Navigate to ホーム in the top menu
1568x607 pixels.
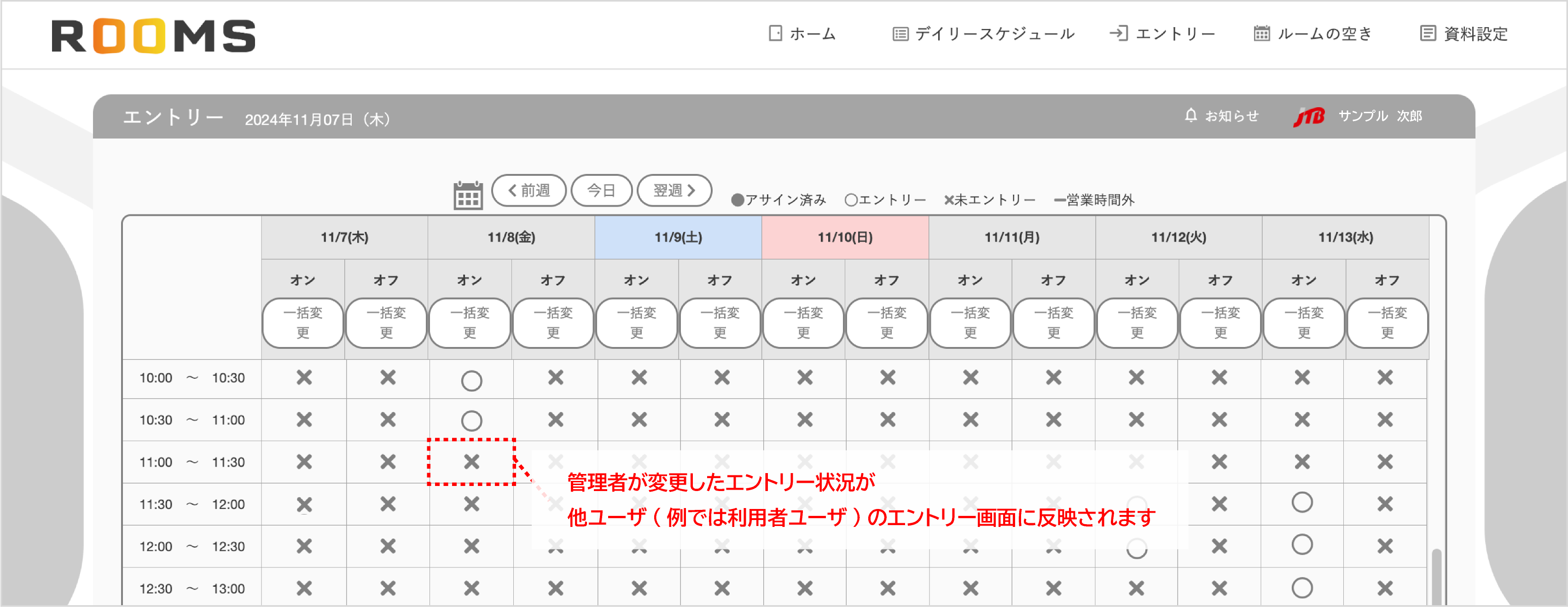(x=810, y=34)
